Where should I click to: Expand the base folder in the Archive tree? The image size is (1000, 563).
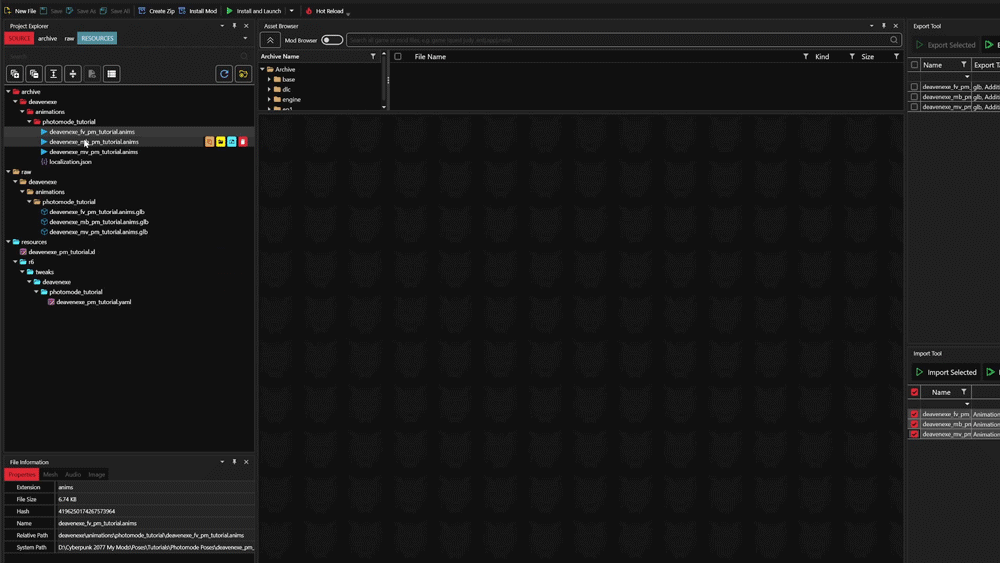[269, 79]
